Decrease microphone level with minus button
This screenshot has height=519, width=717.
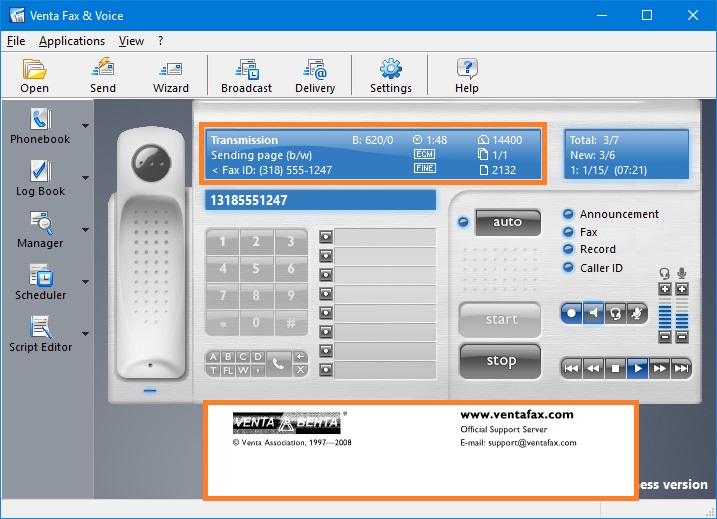click(x=682, y=337)
